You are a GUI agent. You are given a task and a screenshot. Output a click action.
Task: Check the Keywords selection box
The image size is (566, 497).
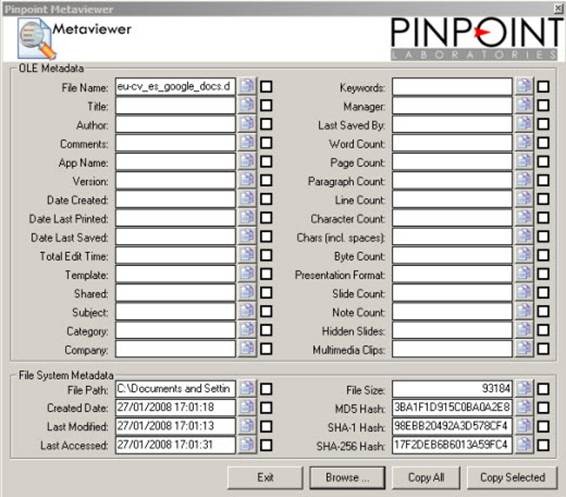tap(543, 87)
